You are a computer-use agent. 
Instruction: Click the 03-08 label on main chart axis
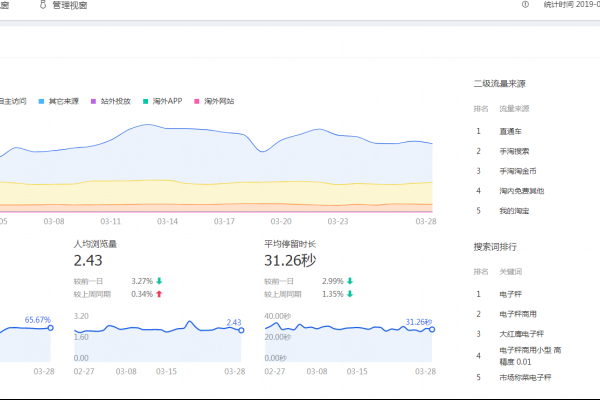pyautogui.click(x=54, y=222)
